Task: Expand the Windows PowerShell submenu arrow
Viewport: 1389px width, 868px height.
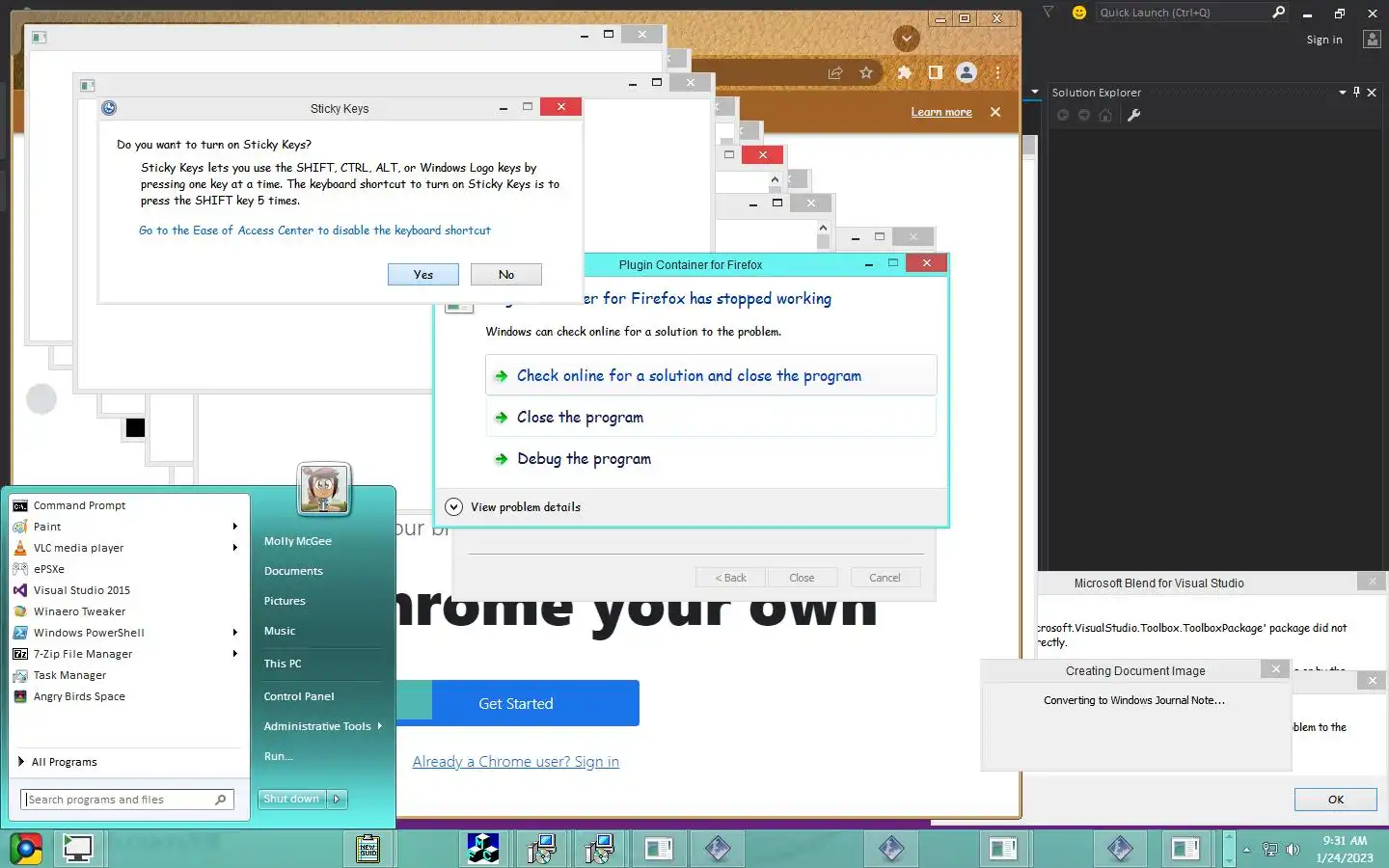Action: tap(234, 633)
